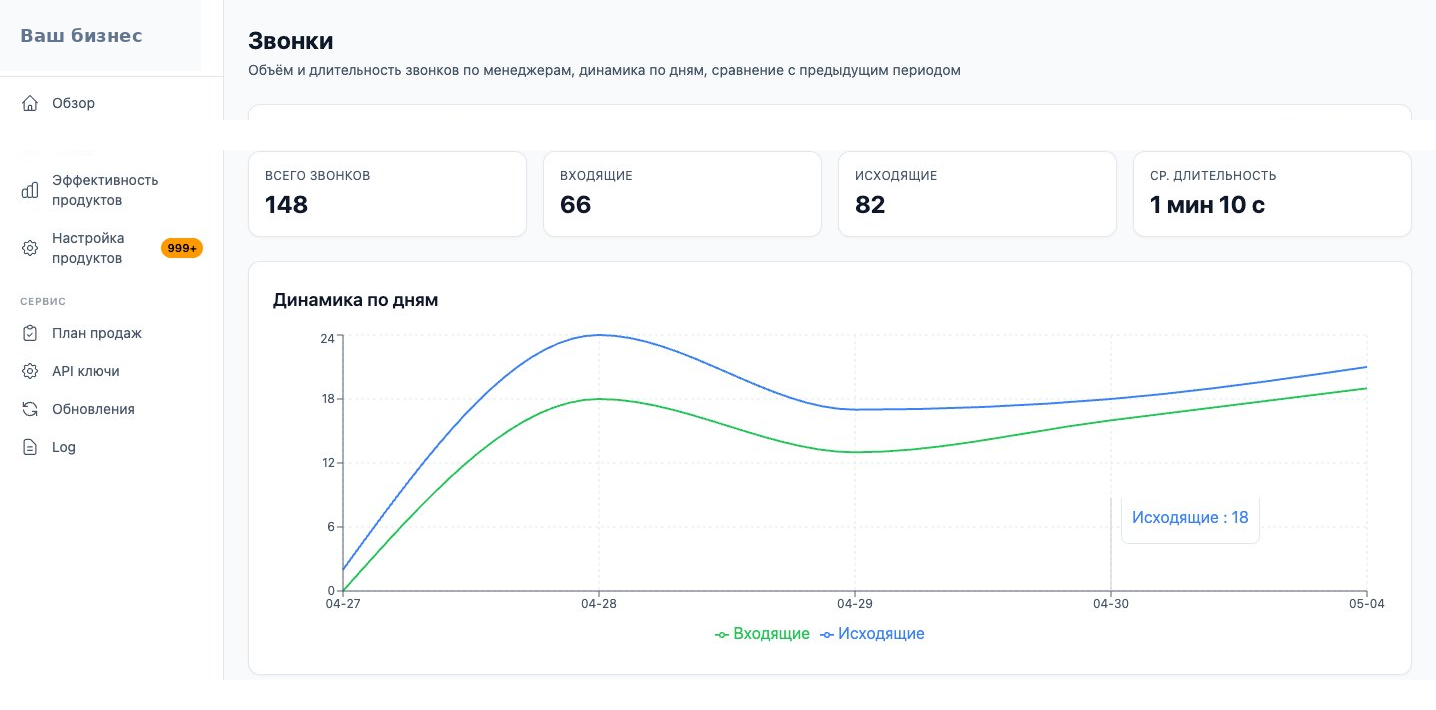Toggle Исходящие series in chart legend

pos(872,634)
